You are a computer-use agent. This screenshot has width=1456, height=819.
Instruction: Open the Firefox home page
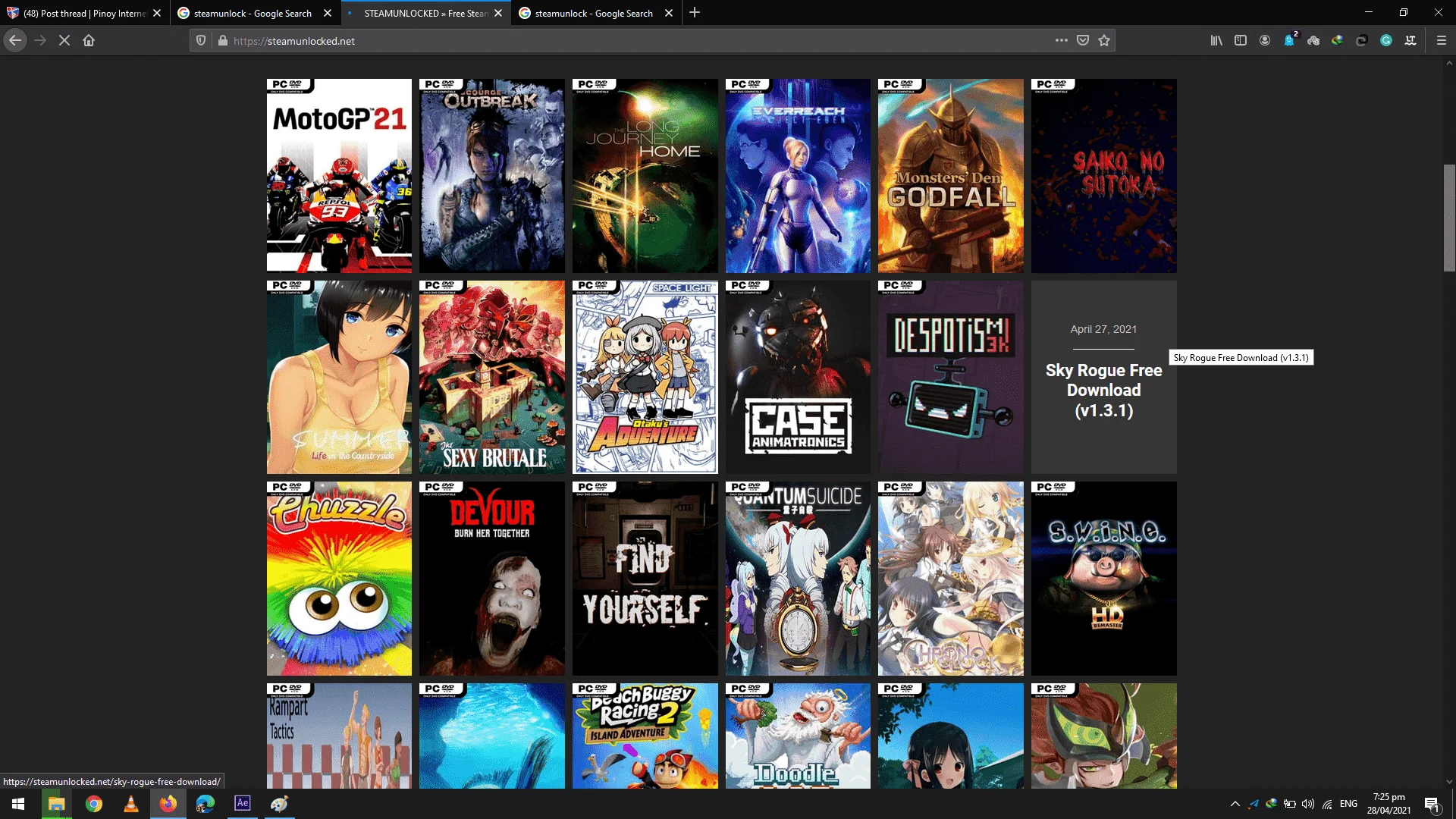click(x=89, y=41)
